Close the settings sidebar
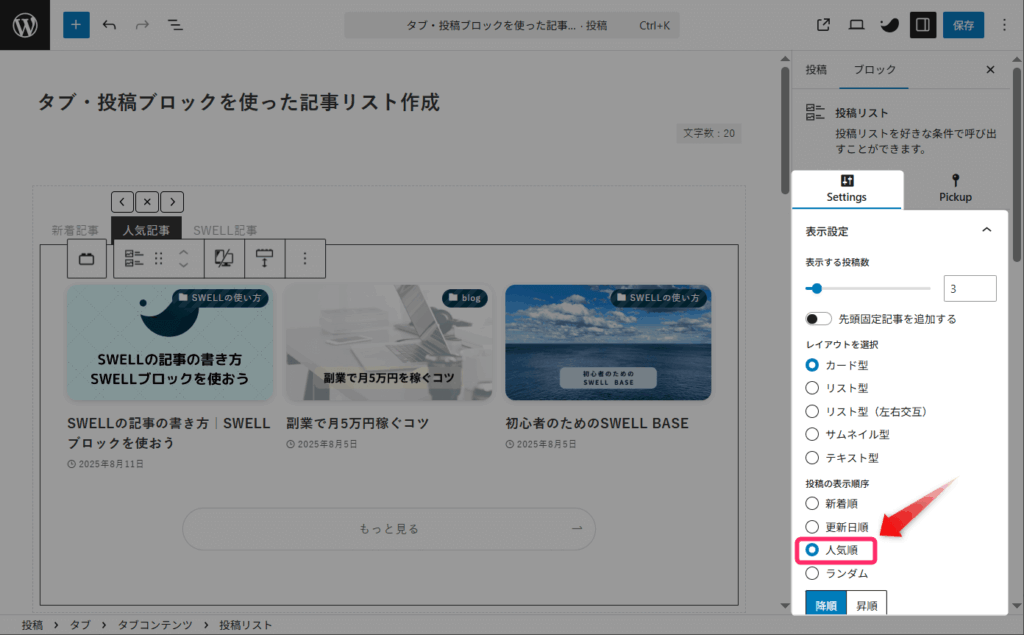The height and width of the screenshot is (635, 1024). point(990,69)
